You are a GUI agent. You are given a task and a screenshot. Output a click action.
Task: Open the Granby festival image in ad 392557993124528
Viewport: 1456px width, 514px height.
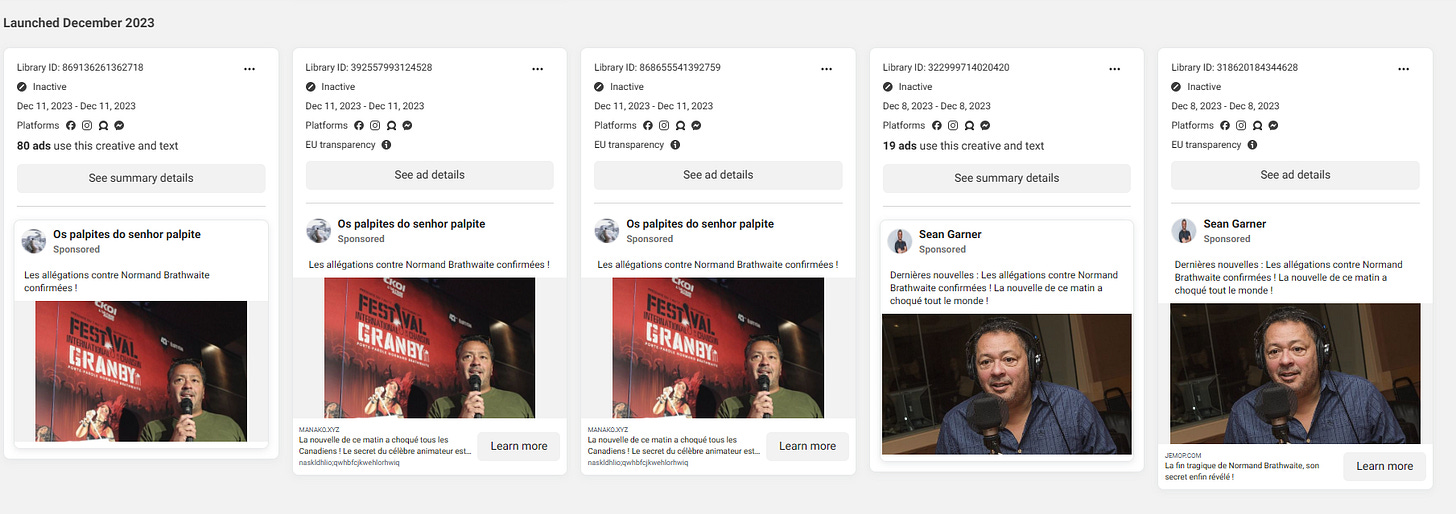click(430, 348)
